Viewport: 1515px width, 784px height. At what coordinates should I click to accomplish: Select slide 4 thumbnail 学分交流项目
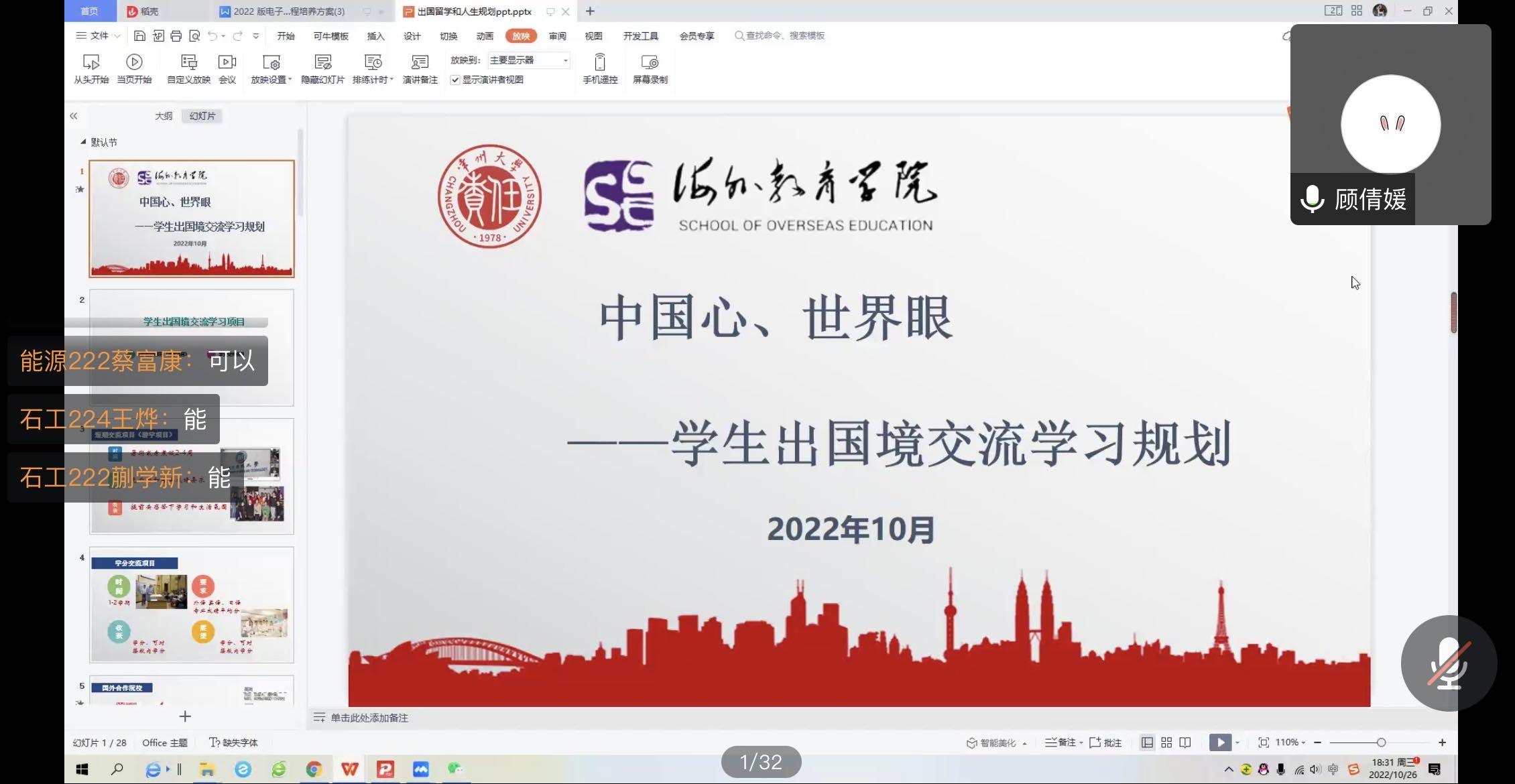pyautogui.click(x=192, y=605)
